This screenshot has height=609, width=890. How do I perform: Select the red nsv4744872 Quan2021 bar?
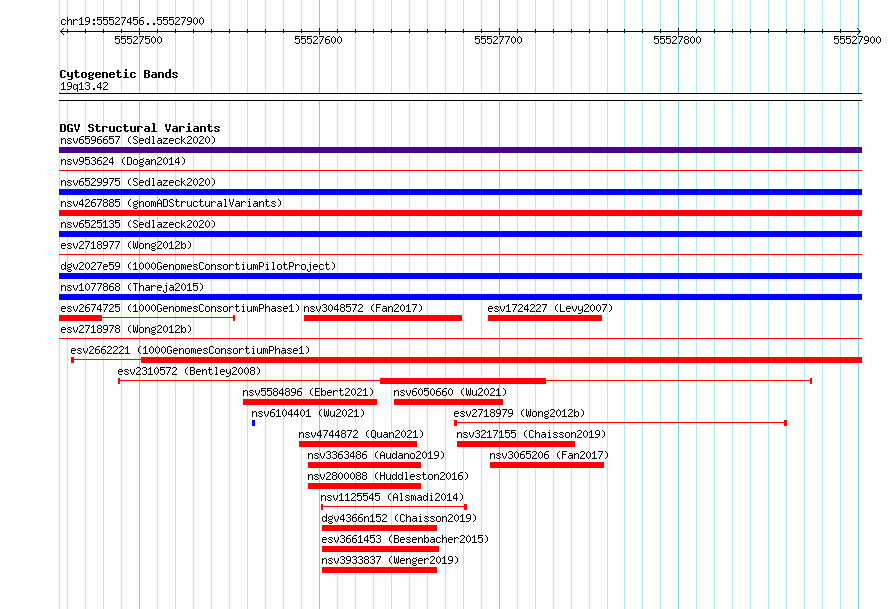tap(358, 444)
